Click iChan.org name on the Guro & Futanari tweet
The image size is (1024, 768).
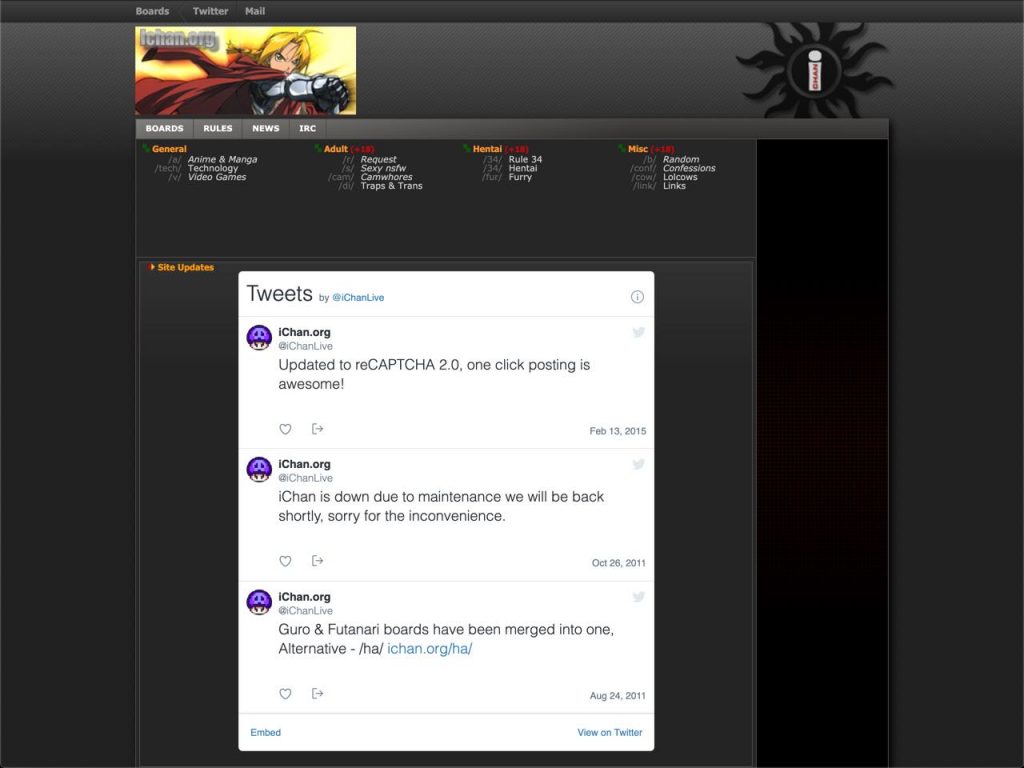pyautogui.click(x=304, y=597)
